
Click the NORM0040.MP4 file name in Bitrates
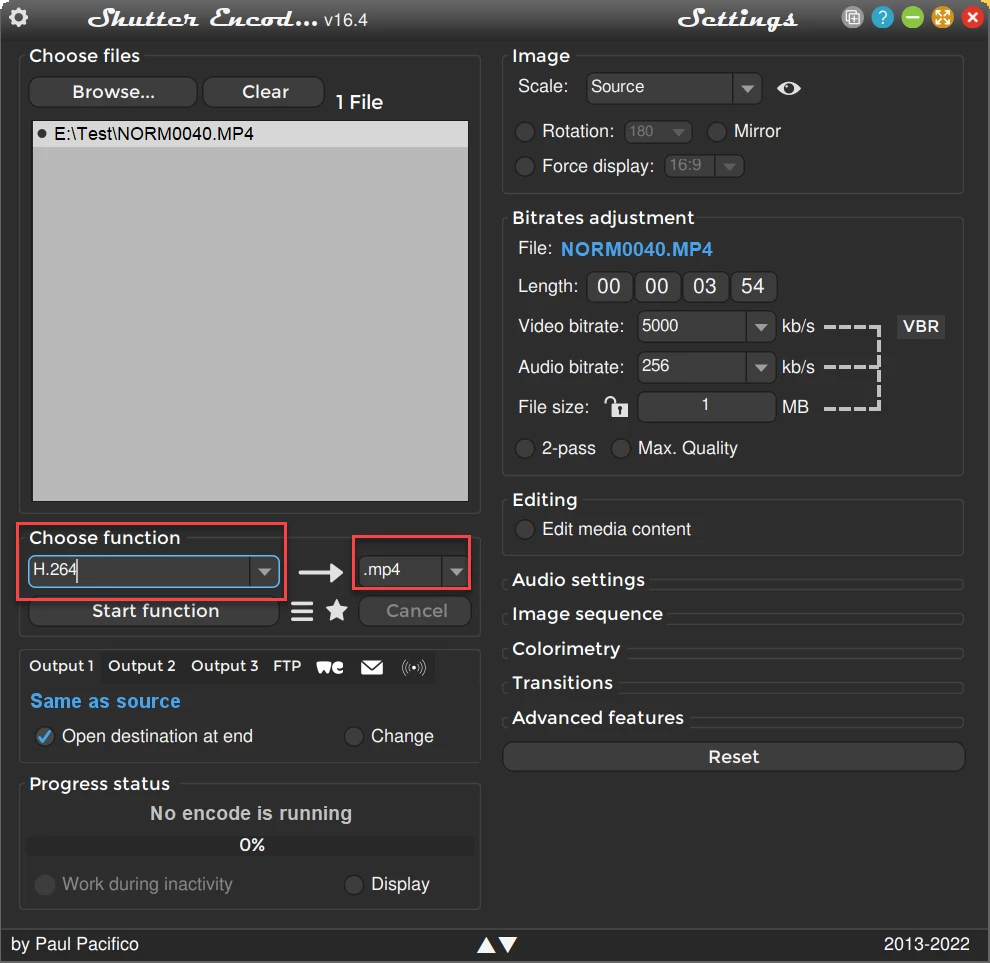(x=636, y=249)
